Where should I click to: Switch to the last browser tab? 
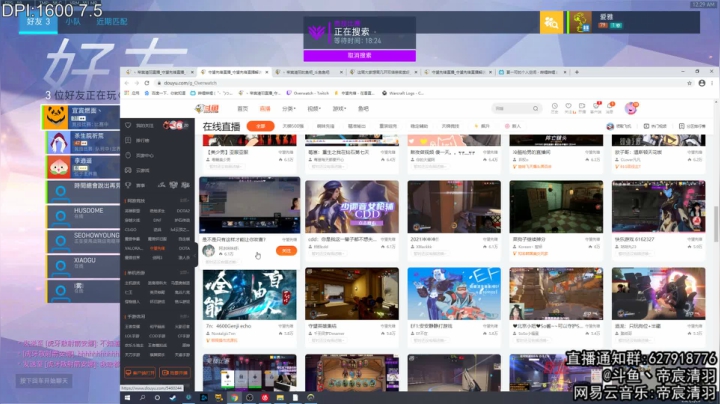pyautogui.click(x=533, y=72)
